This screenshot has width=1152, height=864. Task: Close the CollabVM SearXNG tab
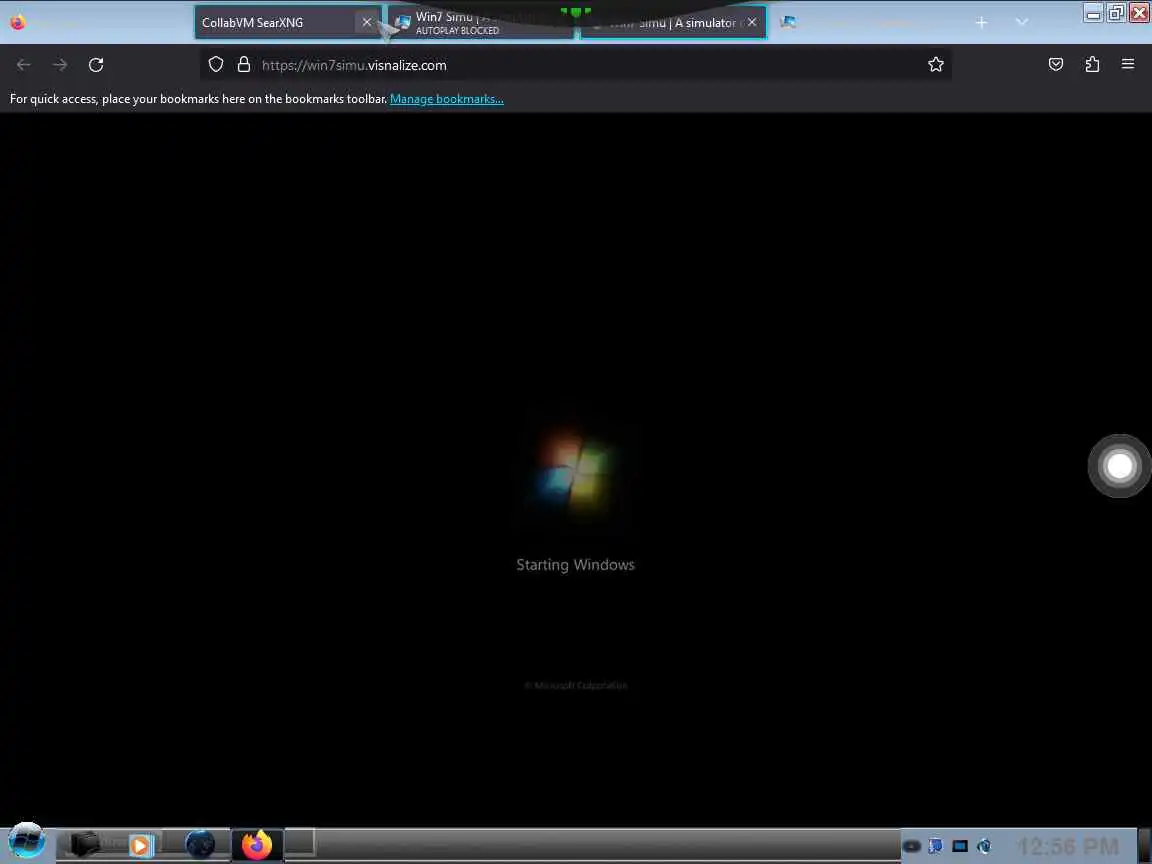pyautogui.click(x=367, y=23)
